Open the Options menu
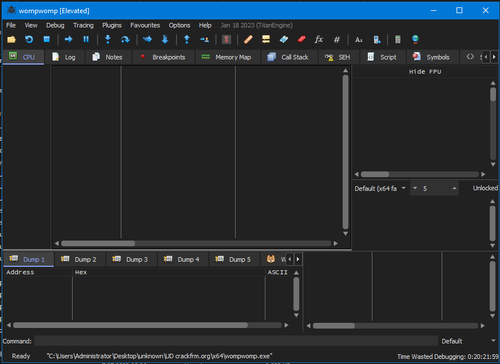Viewport: 500px width, 364px height. tap(179, 25)
